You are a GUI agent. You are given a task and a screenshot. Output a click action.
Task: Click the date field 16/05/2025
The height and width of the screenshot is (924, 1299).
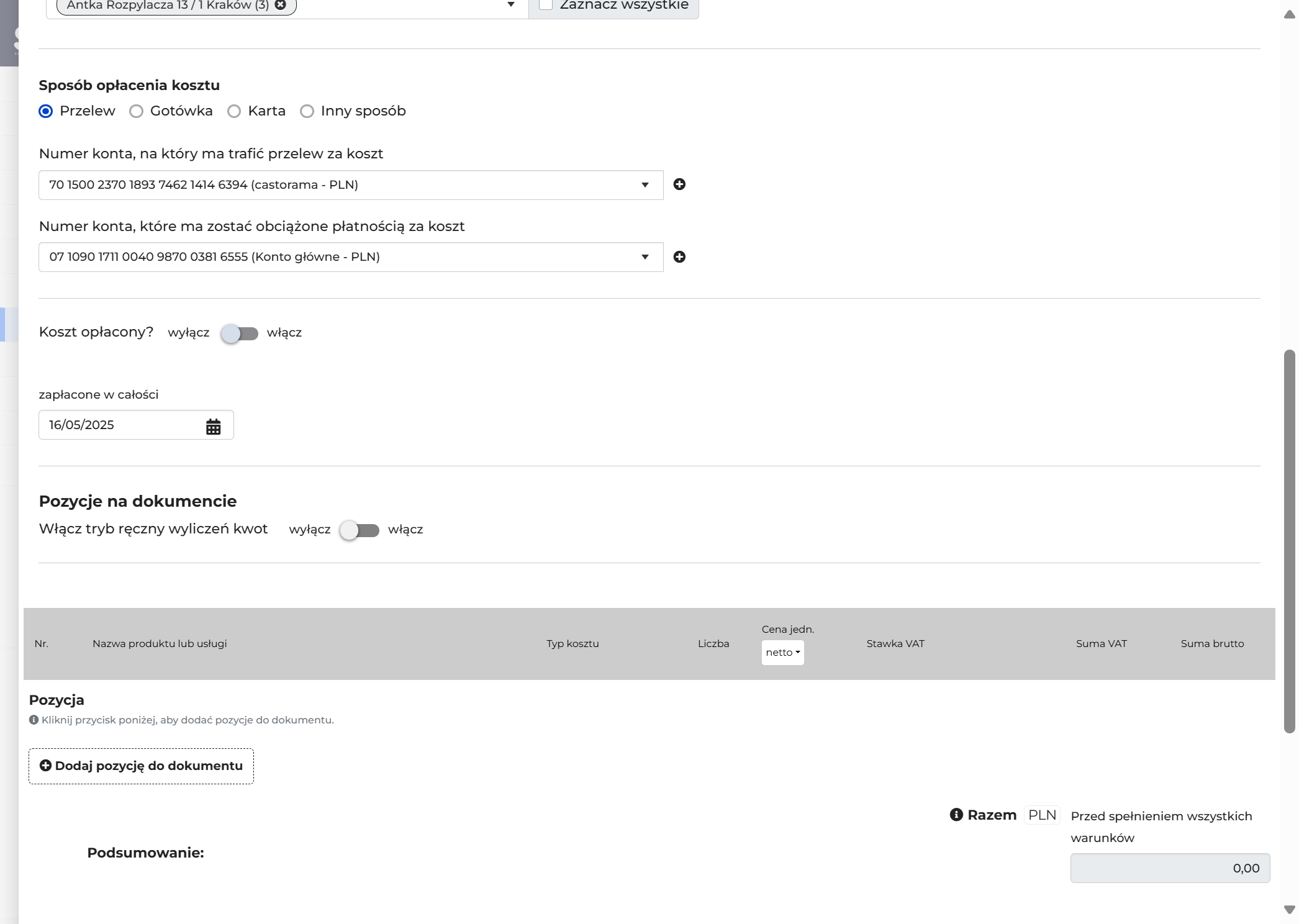(x=136, y=425)
